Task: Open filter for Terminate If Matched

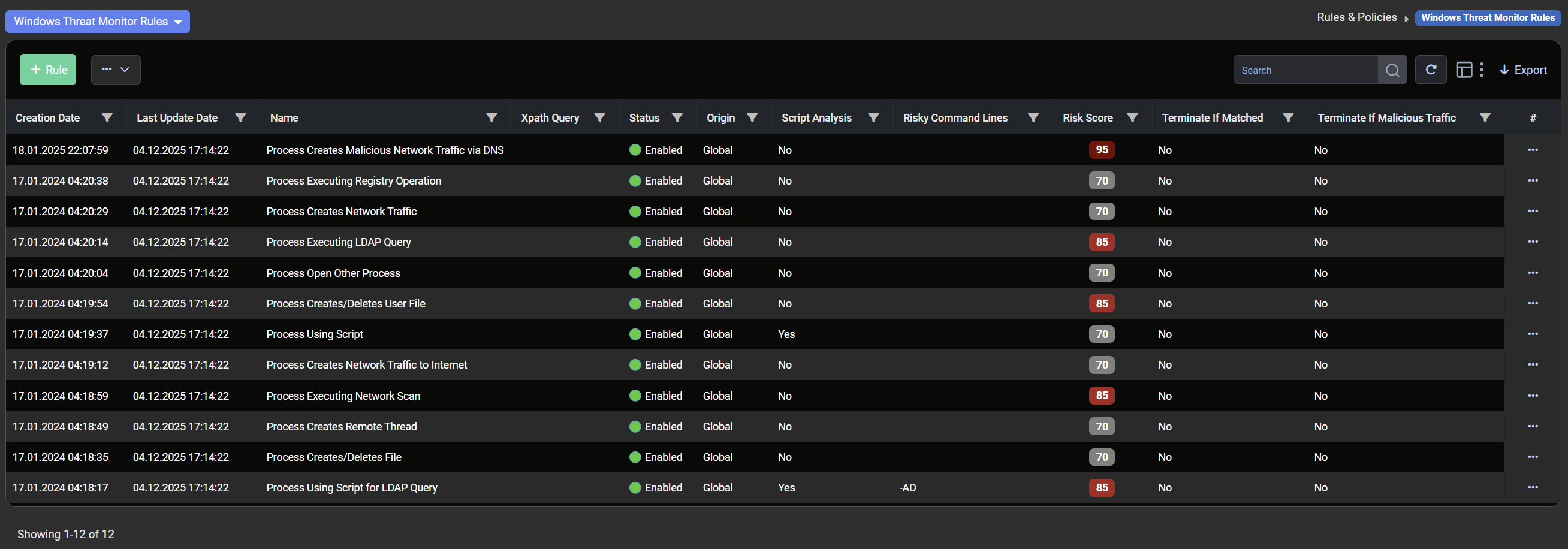Action: (x=1288, y=117)
